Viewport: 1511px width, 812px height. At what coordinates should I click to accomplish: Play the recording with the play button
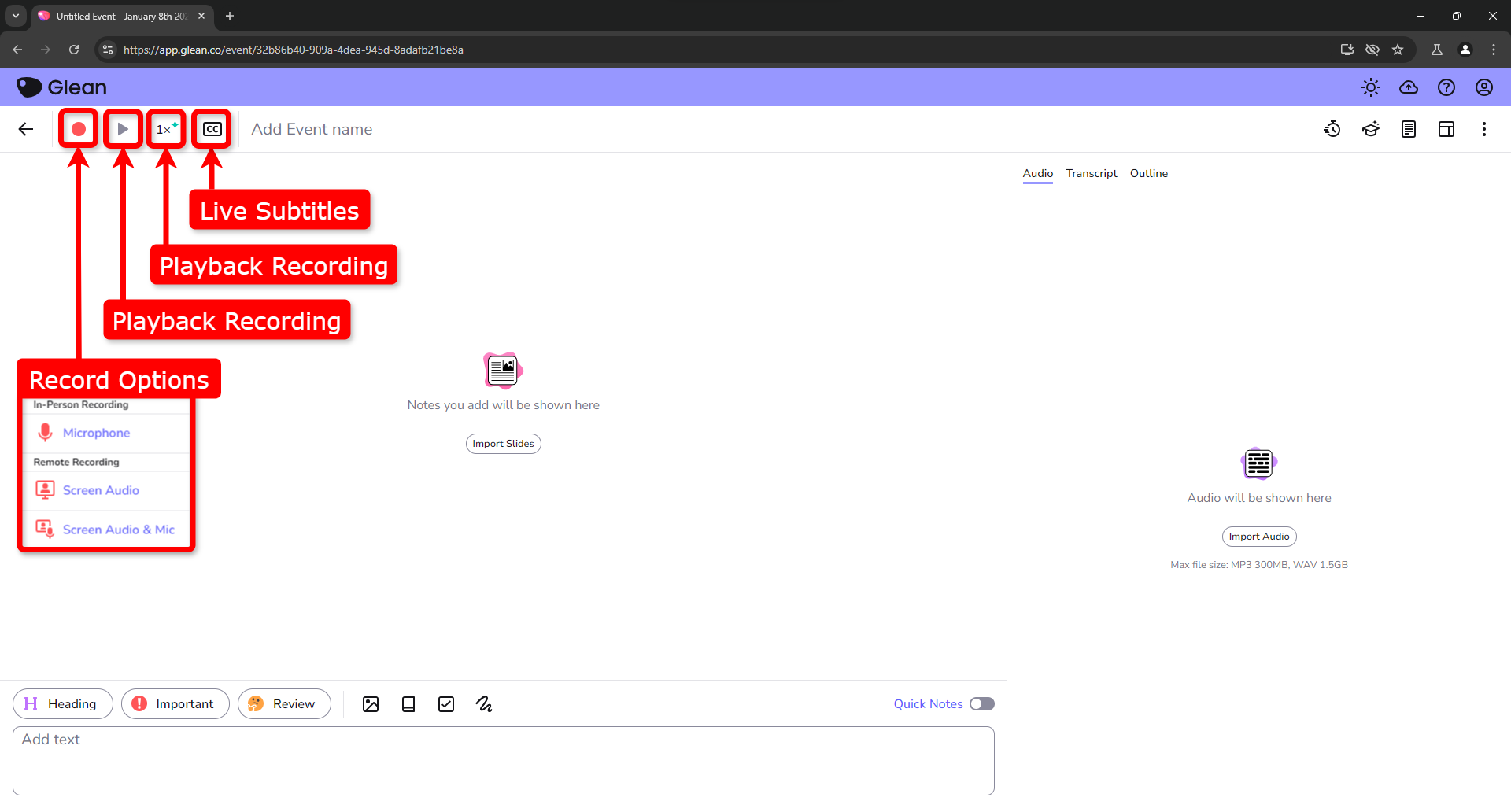pos(123,129)
